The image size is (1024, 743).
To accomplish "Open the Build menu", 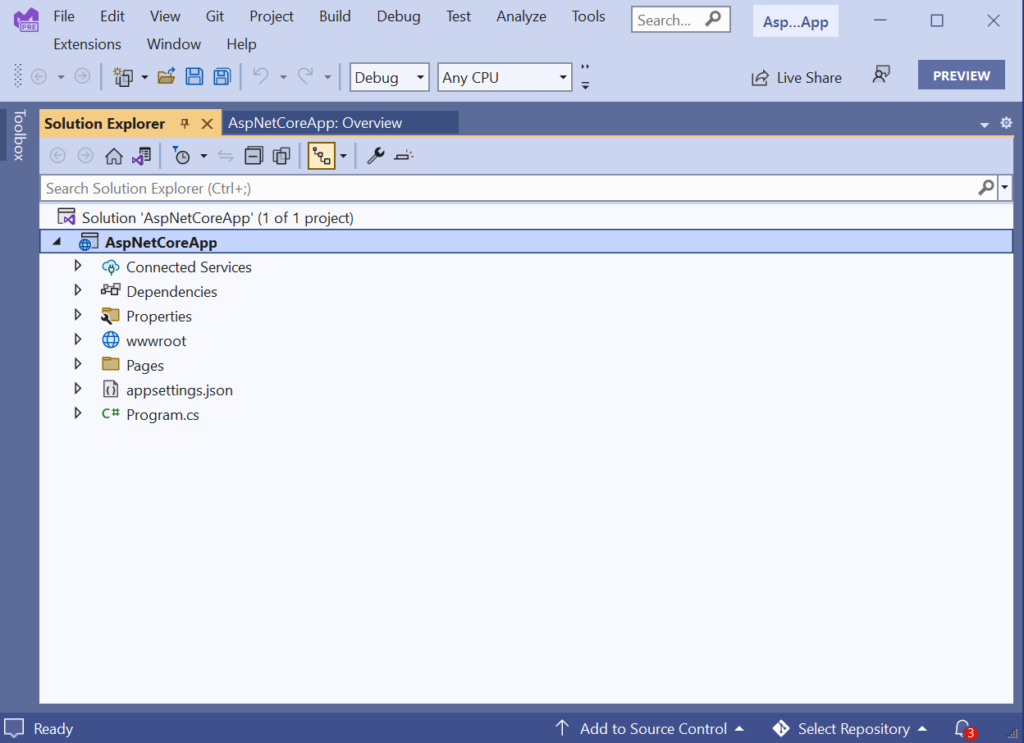I will [335, 16].
